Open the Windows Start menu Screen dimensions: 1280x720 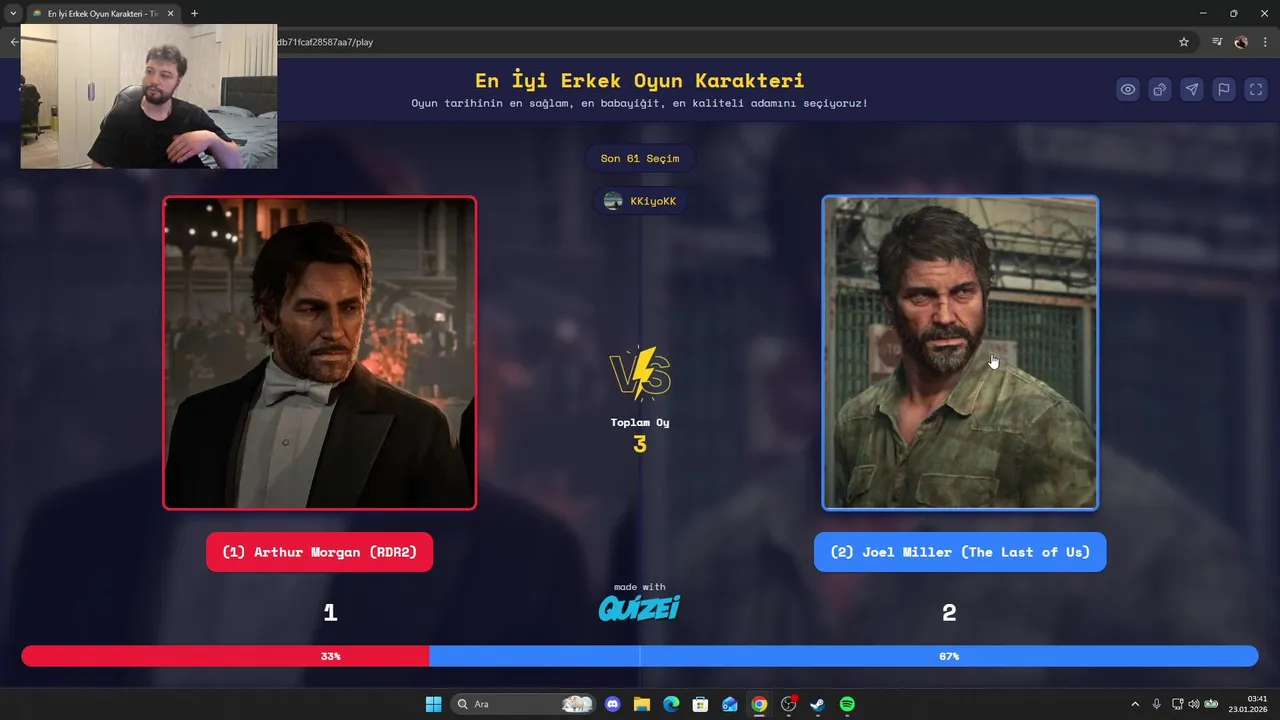point(433,704)
